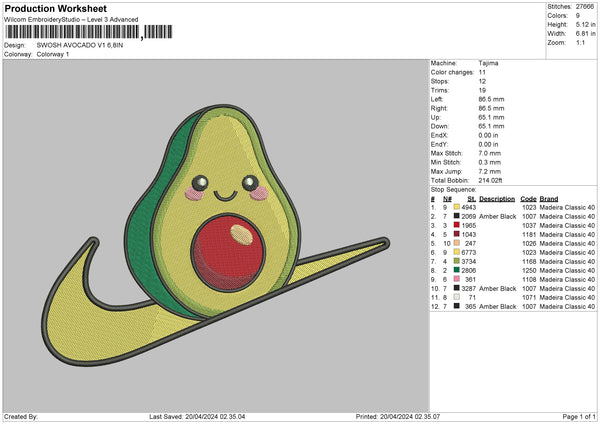Select design name 'SWOSH AVOCADO V1 6,8IN'
Screen dimensions: 600x424
pos(80,45)
